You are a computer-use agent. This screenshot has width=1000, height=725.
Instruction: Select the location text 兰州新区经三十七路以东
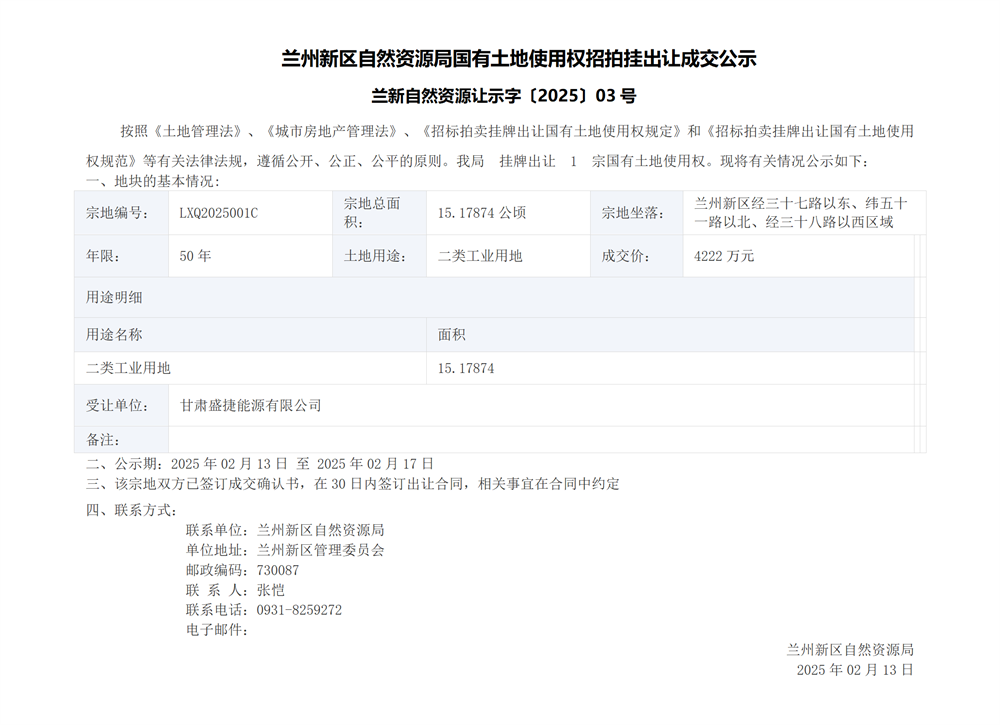pyautogui.click(x=772, y=203)
